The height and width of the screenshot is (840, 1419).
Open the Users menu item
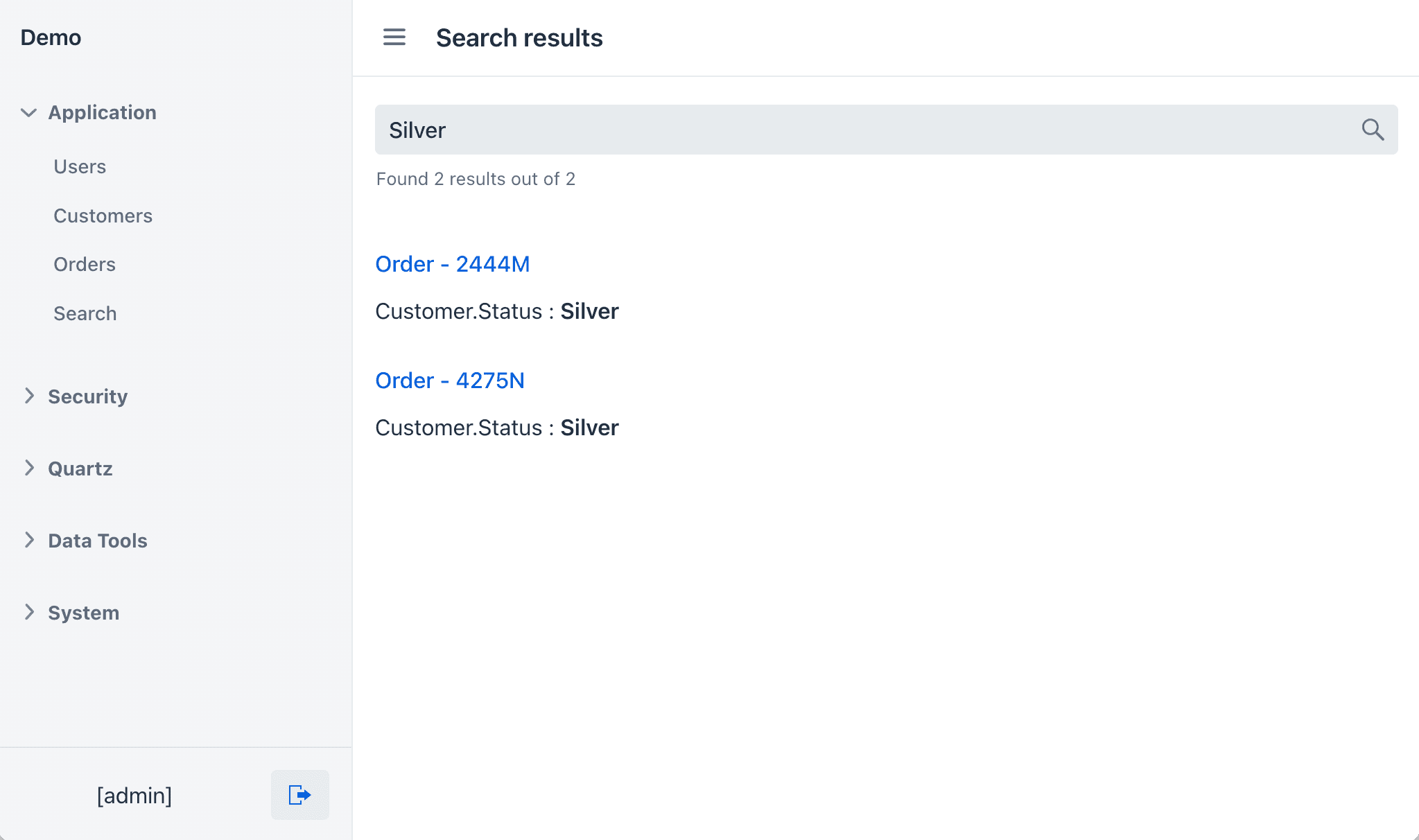click(80, 167)
